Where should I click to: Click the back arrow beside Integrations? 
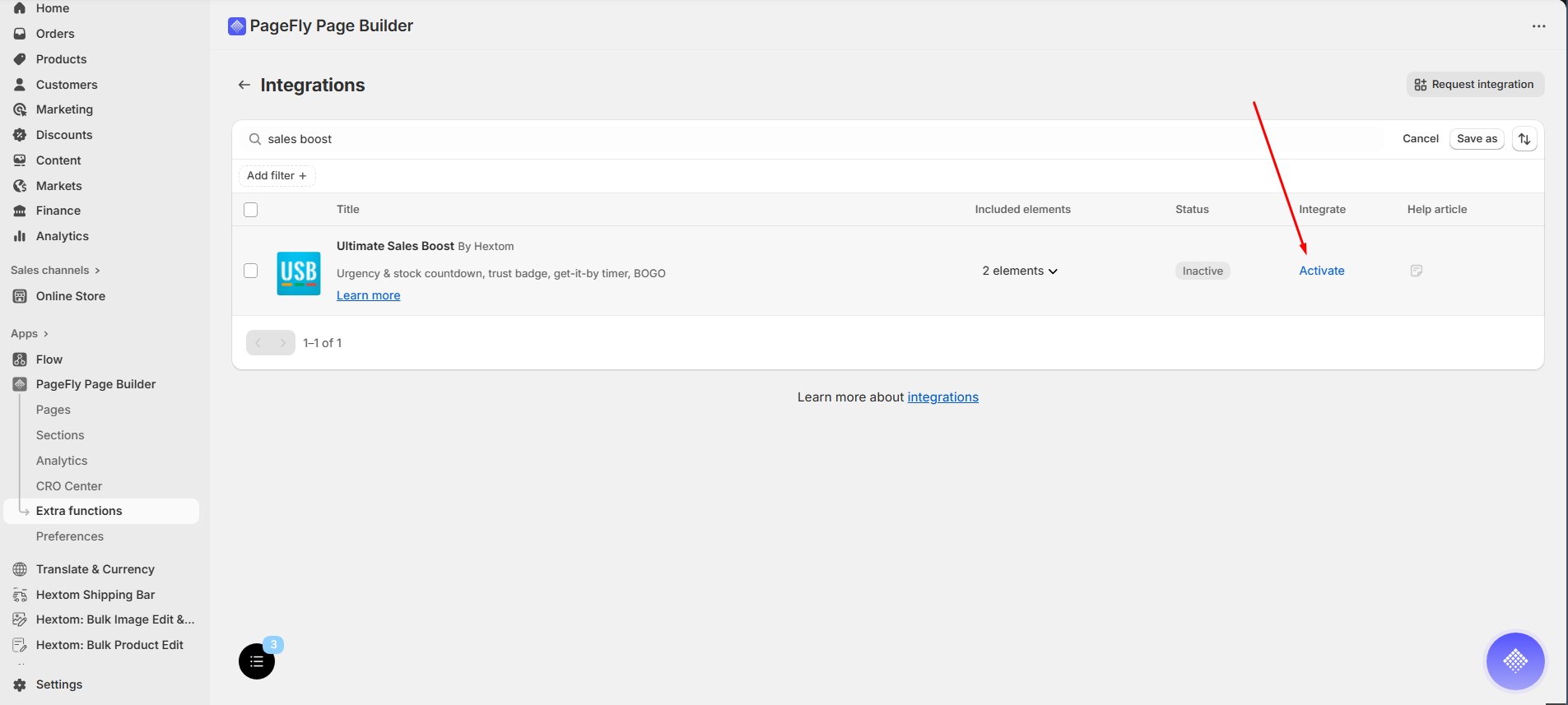tap(244, 85)
